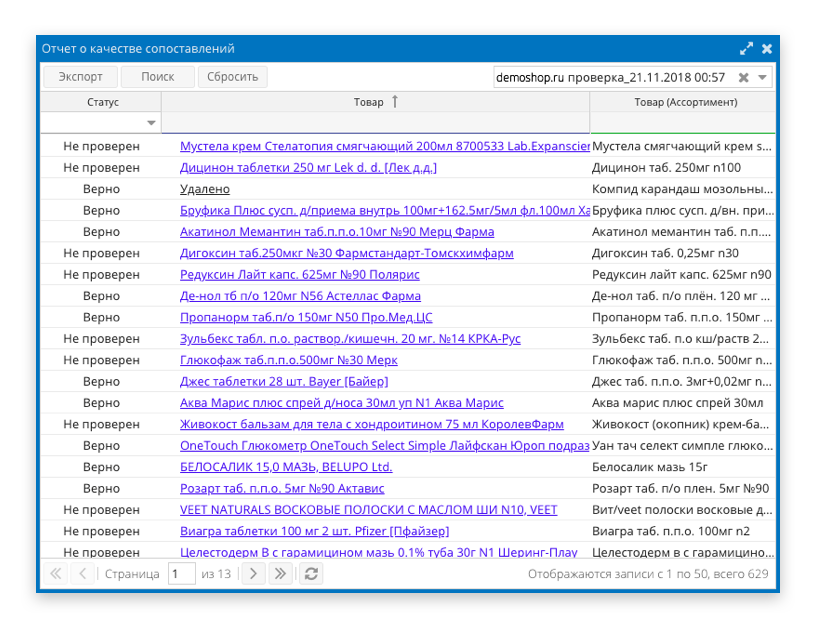
Task: Open Акатинол Мемантин product link
Action: 337,232
